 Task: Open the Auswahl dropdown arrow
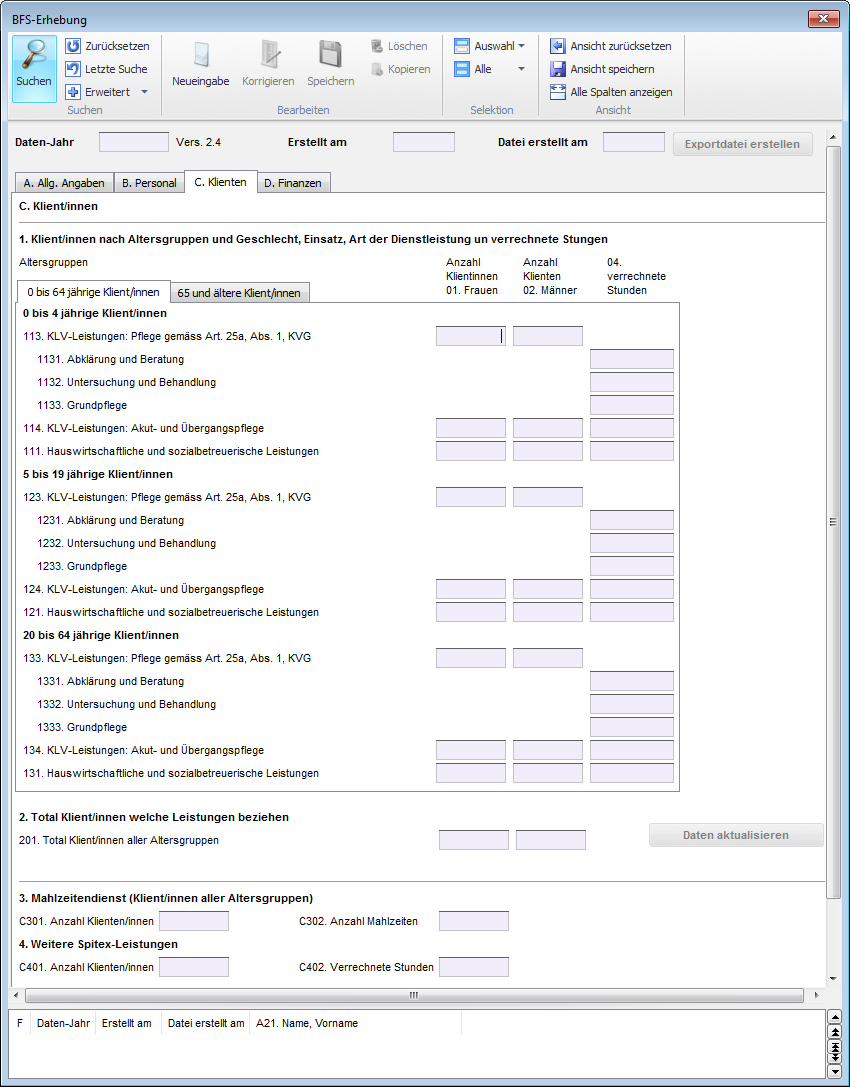(521, 46)
